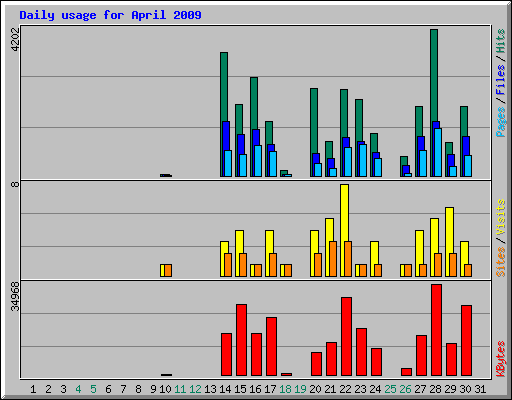512x400 pixels.
Task: Click day label 13 on the x-axis
Action: (x=210, y=389)
